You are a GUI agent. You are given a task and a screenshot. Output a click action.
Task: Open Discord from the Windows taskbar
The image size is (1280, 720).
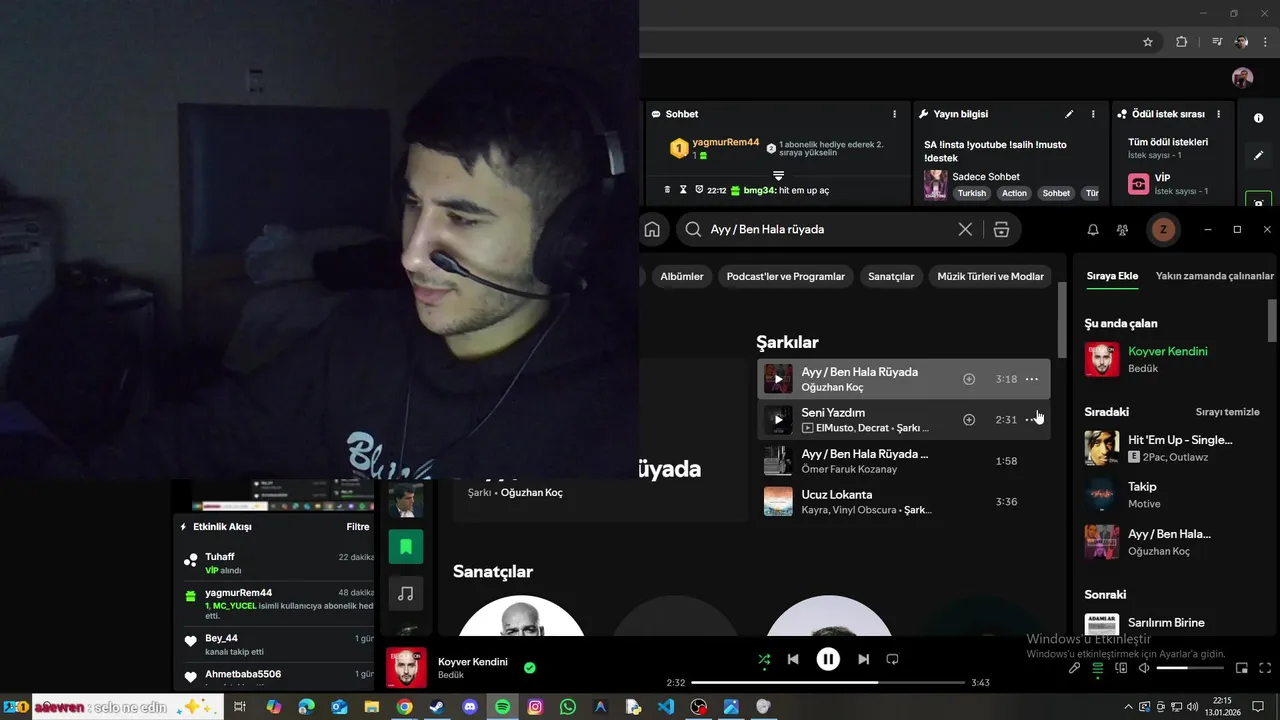[470, 707]
